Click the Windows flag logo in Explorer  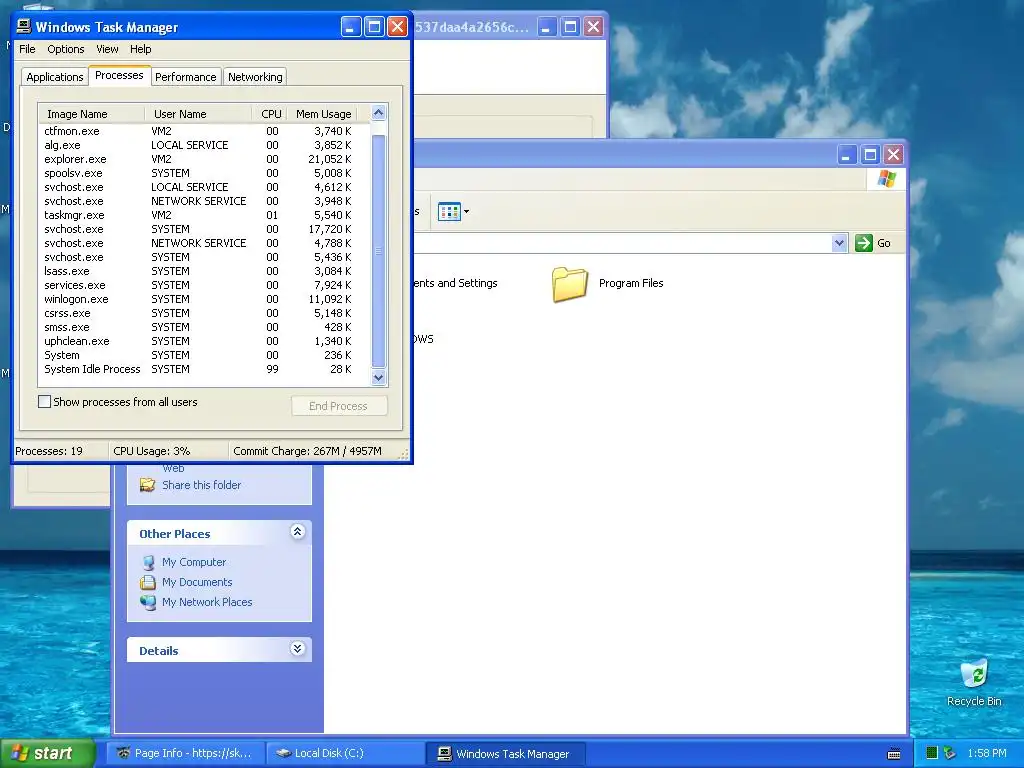point(886,178)
